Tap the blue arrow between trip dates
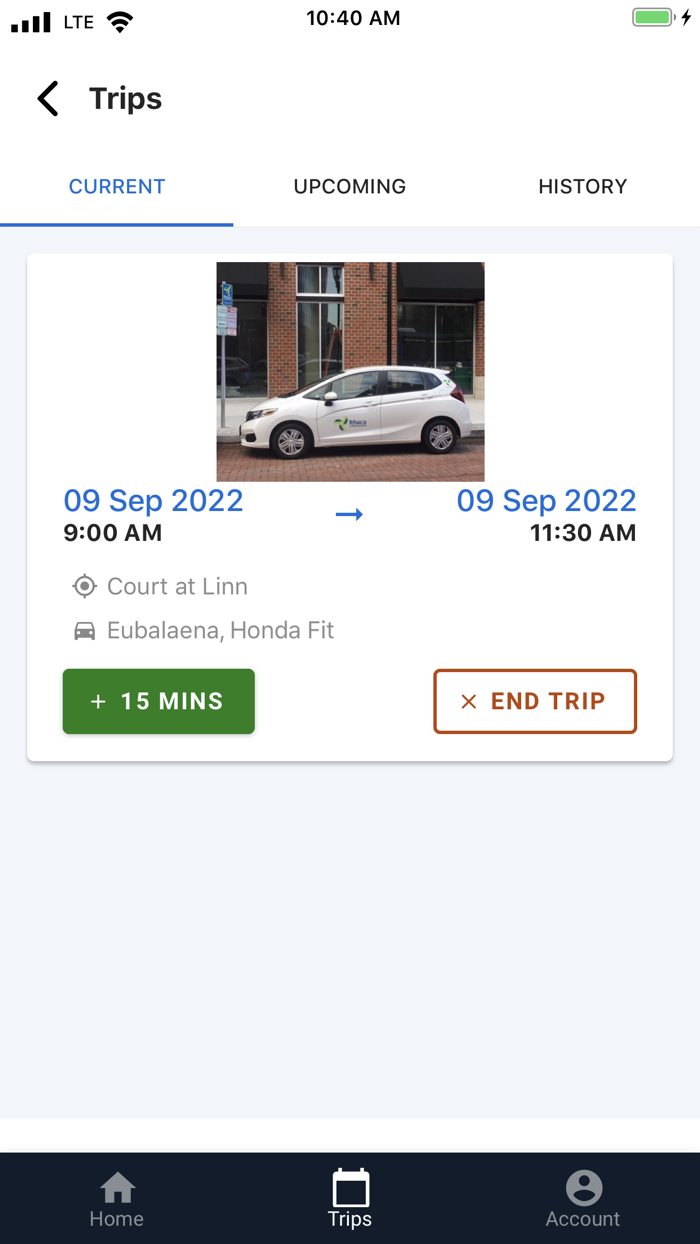Viewport: 700px width, 1244px height. pos(350,513)
